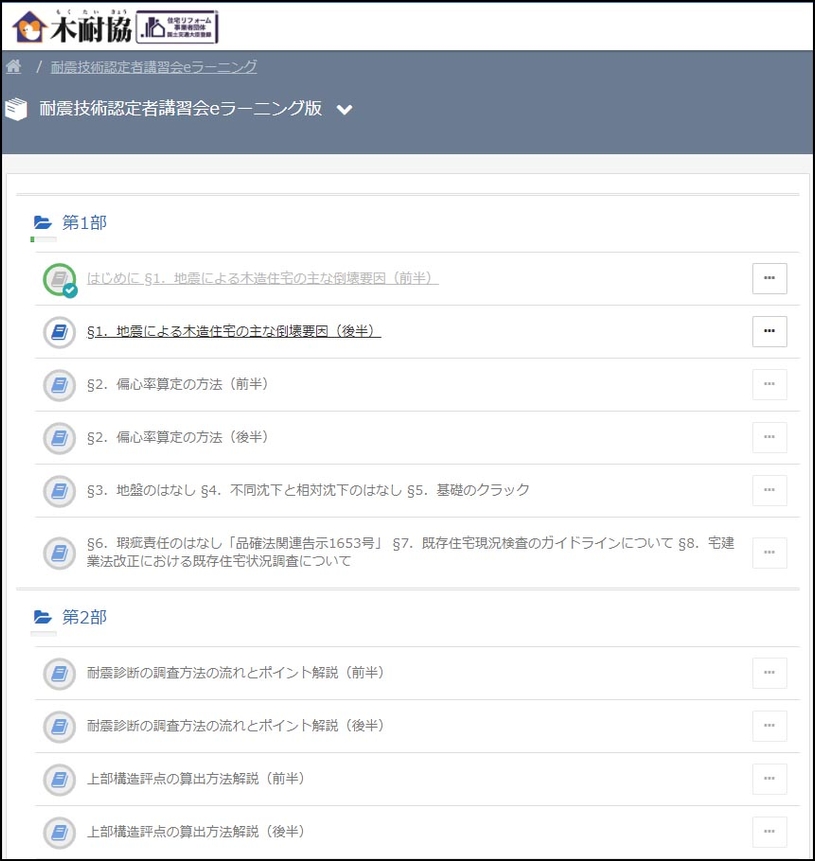The width and height of the screenshot is (815, 861).
Task: Click the 木耐協 logo in header
Action: pos(70,26)
